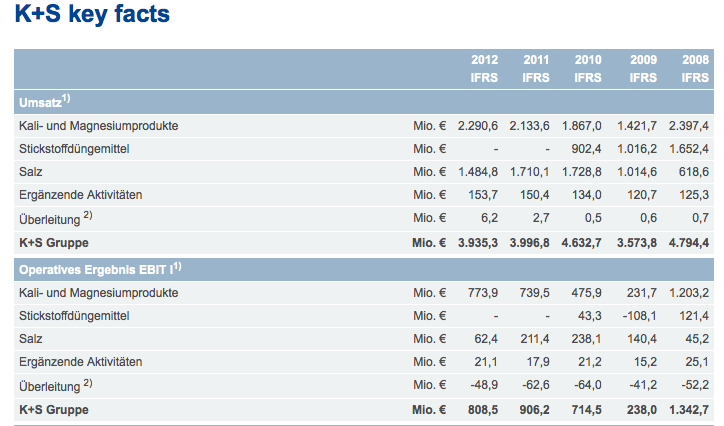This screenshot has height=426, width=724.
Task: Click the value 2.290,6
Action: click(x=478, y=126)
